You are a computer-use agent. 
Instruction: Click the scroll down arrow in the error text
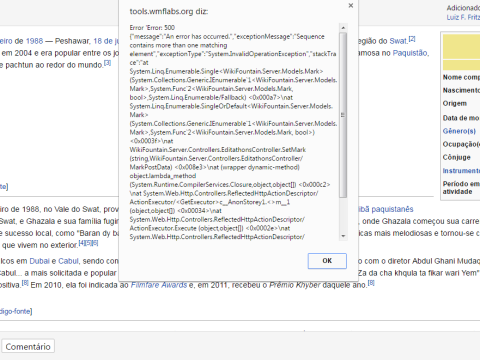tap(343, 236)
